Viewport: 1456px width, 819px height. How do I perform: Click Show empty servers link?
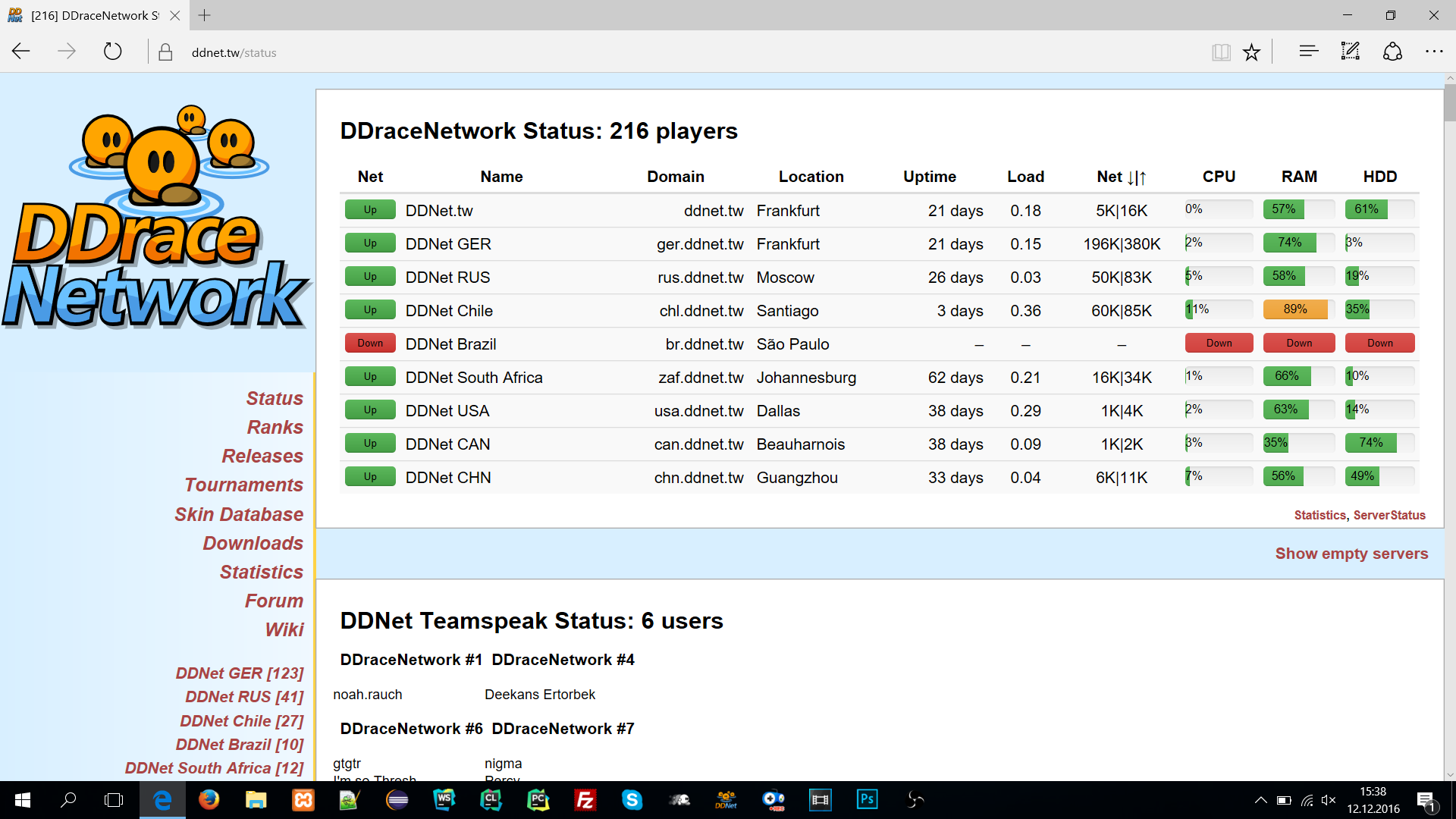pyautogui.click(x=1351, y=554)
